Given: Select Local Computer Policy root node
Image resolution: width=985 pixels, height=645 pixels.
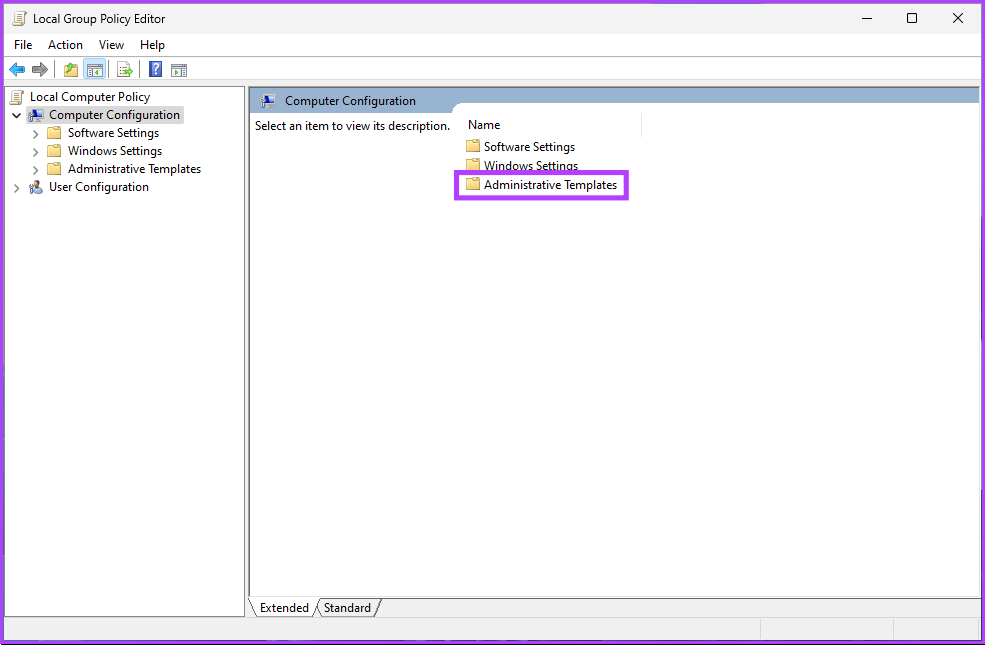Looking at the screenshot, I should [90, 97].
